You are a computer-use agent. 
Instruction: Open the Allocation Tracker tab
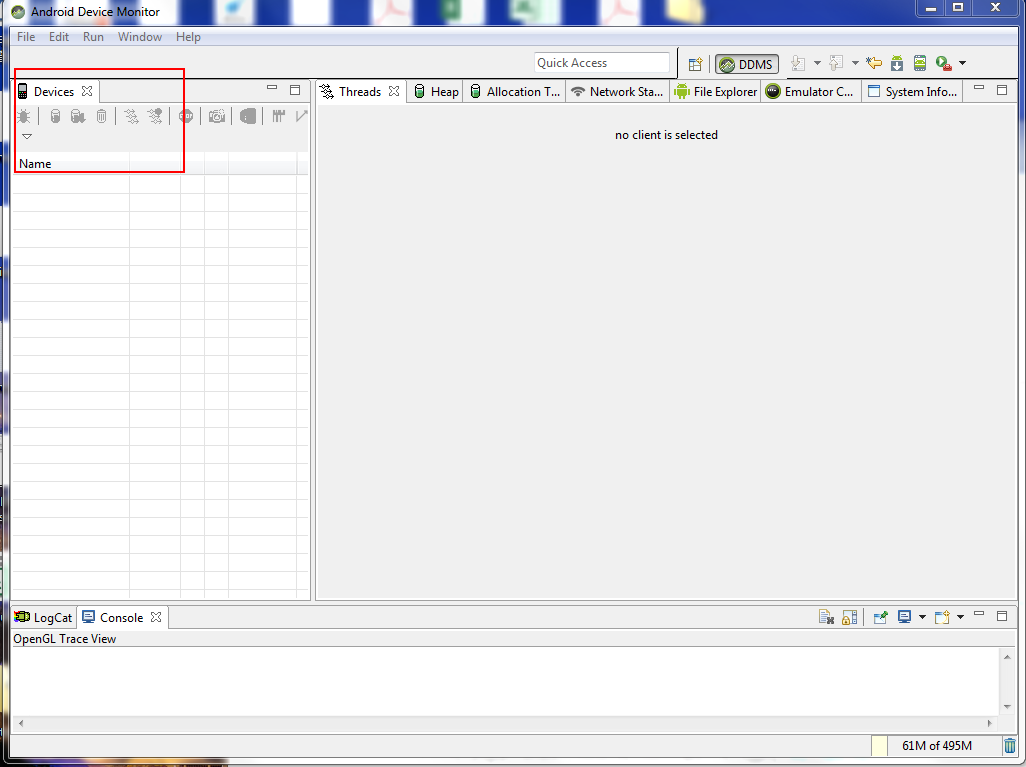(x=515, y=92)
